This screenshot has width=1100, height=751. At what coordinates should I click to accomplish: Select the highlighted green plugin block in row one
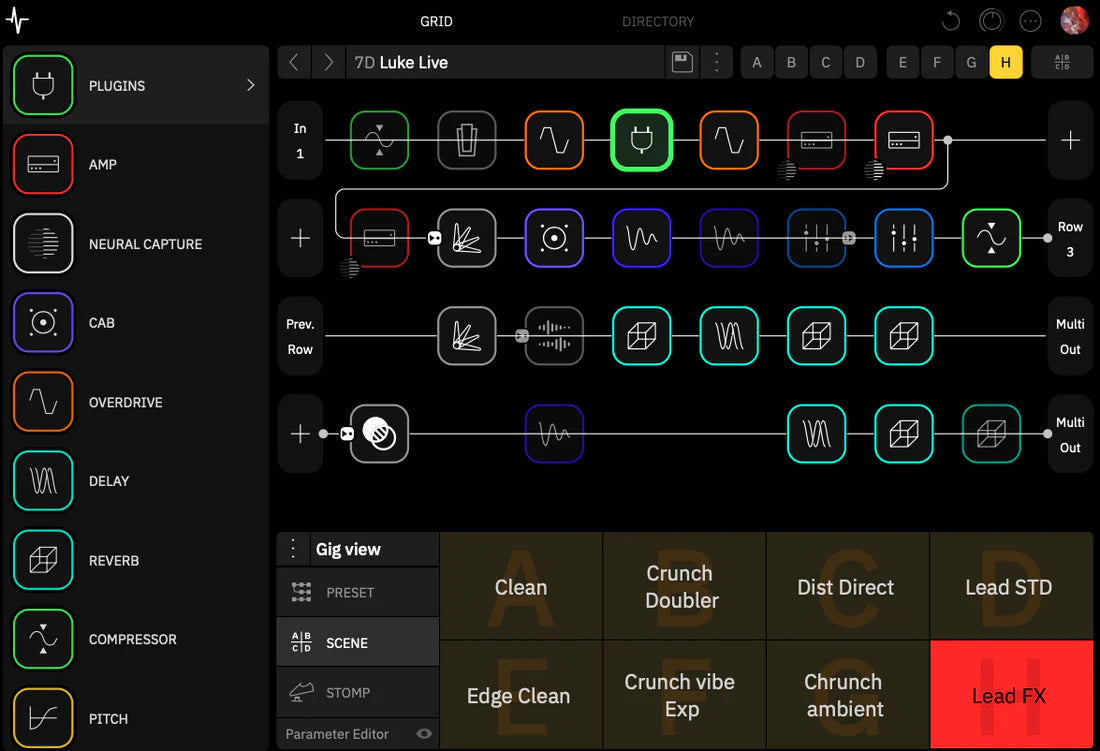click(641, 140)
